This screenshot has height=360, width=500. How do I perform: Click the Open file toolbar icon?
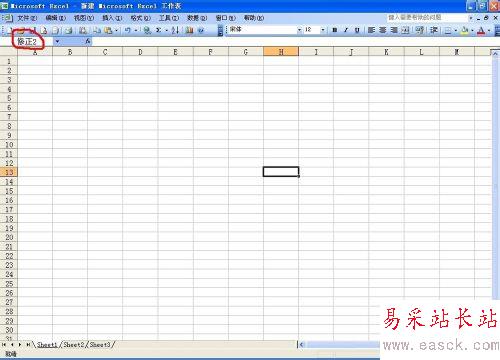(x=21, y=30)
